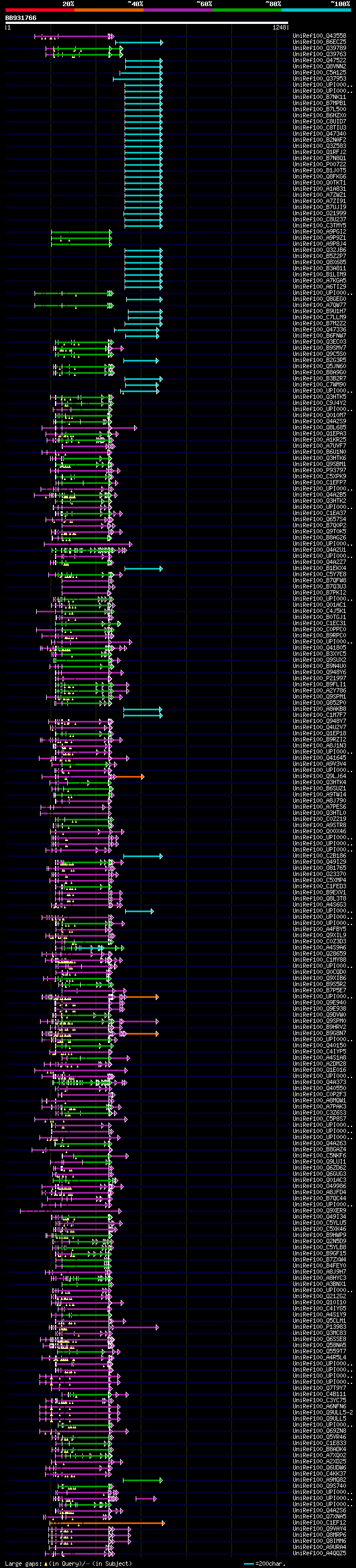356x1568 pixels.
Task: Select hit label UniRef100_Q8GEG0
Action: pos(319,299)
